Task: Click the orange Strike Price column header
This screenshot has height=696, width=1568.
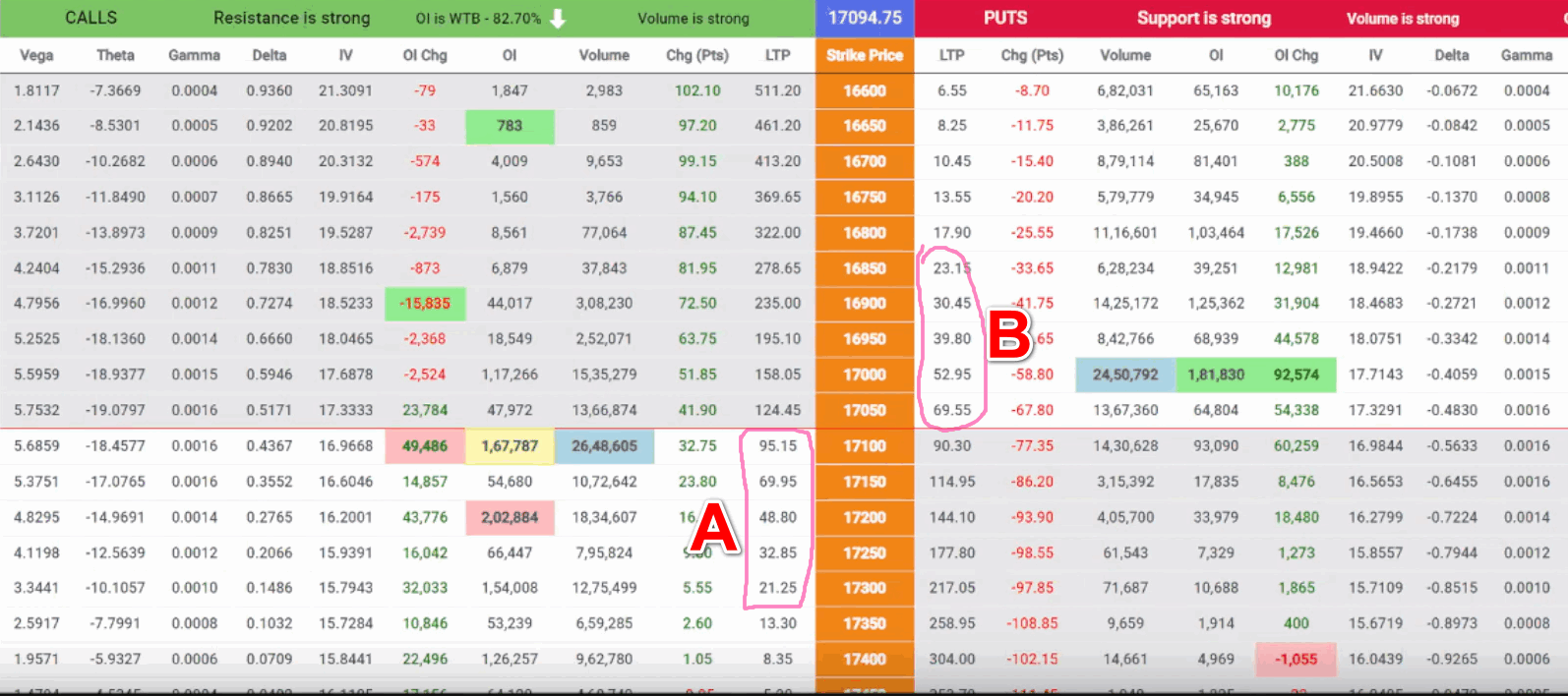Action: (x=865, y=55)
